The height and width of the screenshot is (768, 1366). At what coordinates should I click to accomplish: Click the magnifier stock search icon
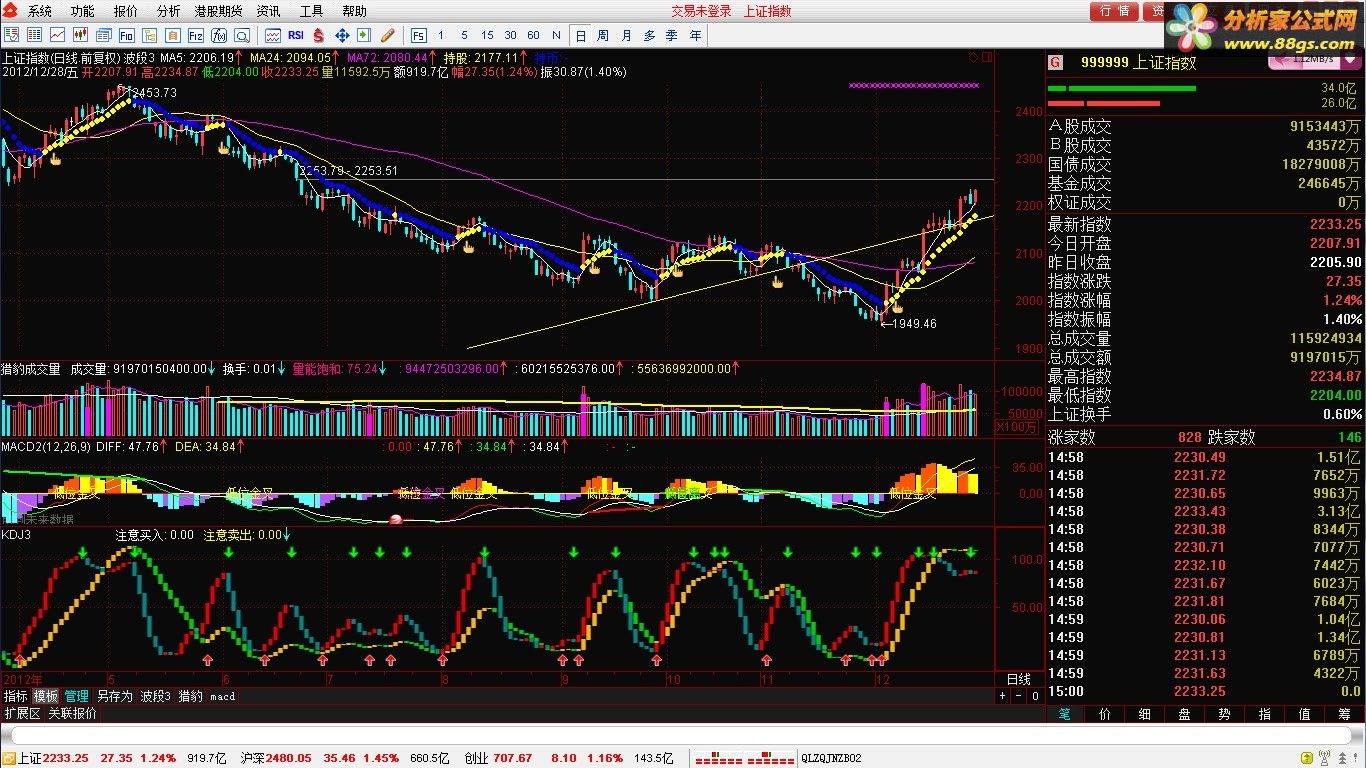click(241, 35)
